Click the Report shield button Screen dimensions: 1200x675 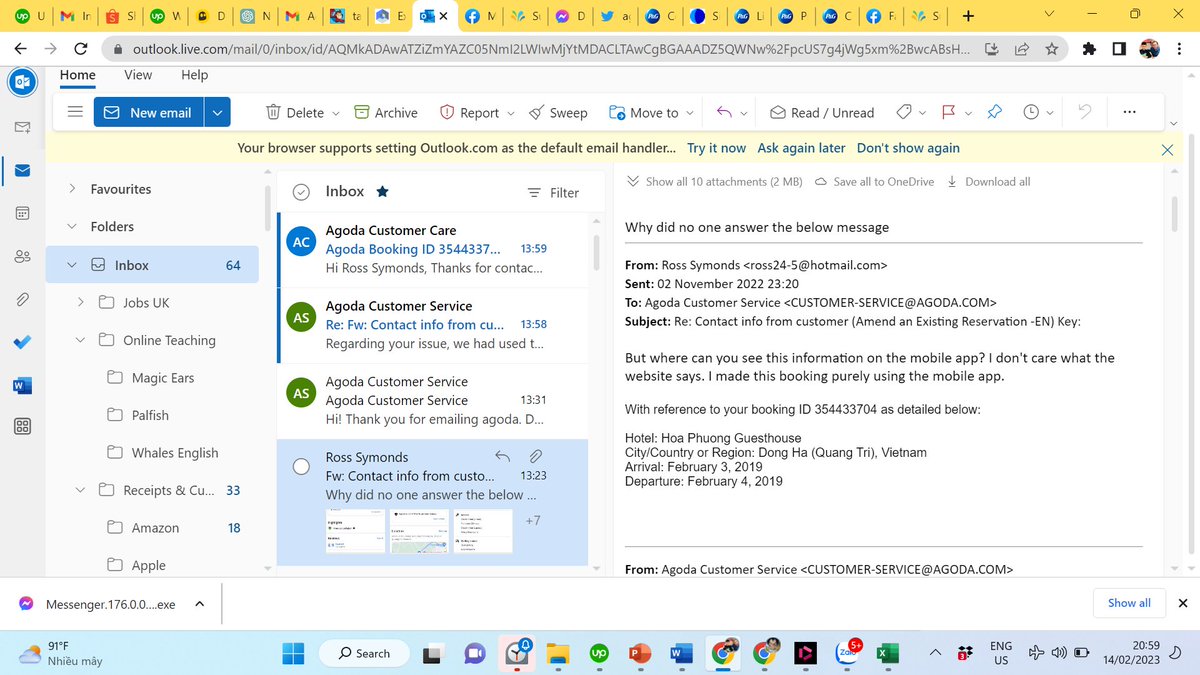(469, 113)
